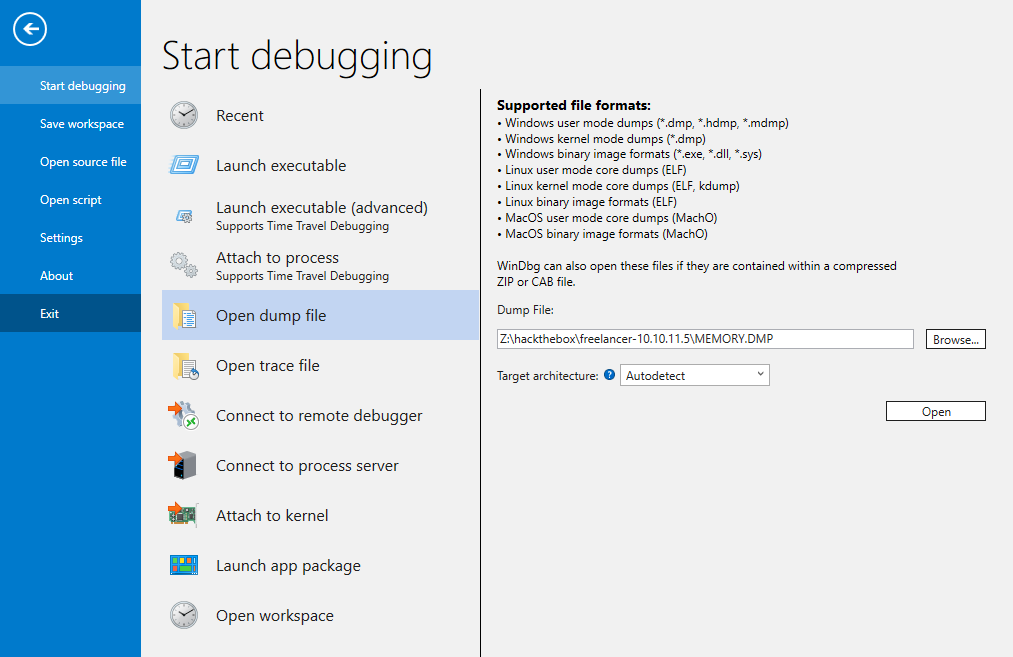Select Save workspace in the sidebar
The height and width of the screenshot is (657, 1013).
pos(82,124)
